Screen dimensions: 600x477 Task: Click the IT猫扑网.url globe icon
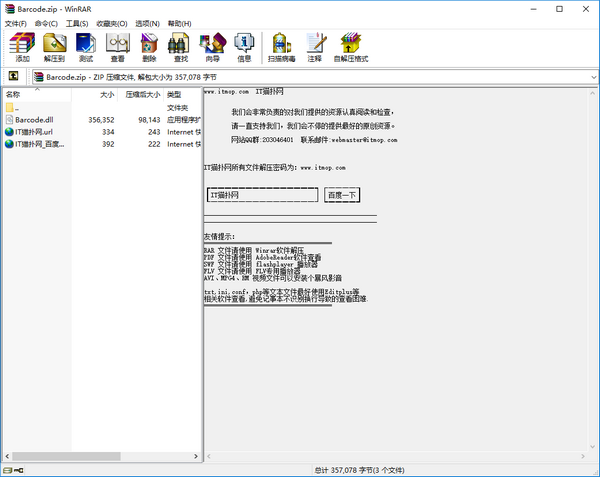[10, 132]
